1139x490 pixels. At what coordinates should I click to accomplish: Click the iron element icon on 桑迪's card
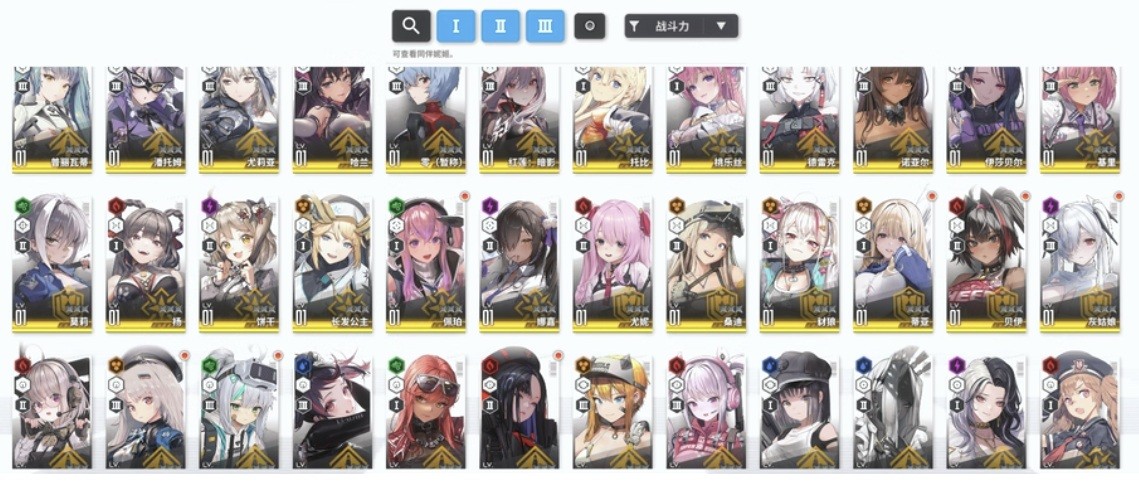pyautogui.click(x=676, y=205)
